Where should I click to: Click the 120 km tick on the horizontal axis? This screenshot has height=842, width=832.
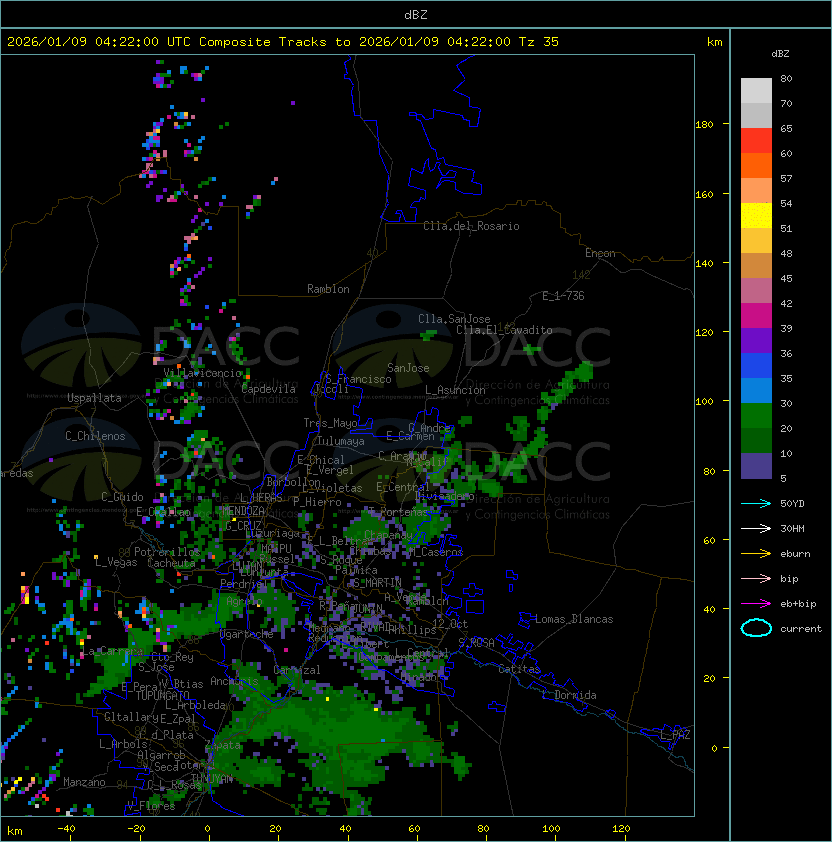621,829
